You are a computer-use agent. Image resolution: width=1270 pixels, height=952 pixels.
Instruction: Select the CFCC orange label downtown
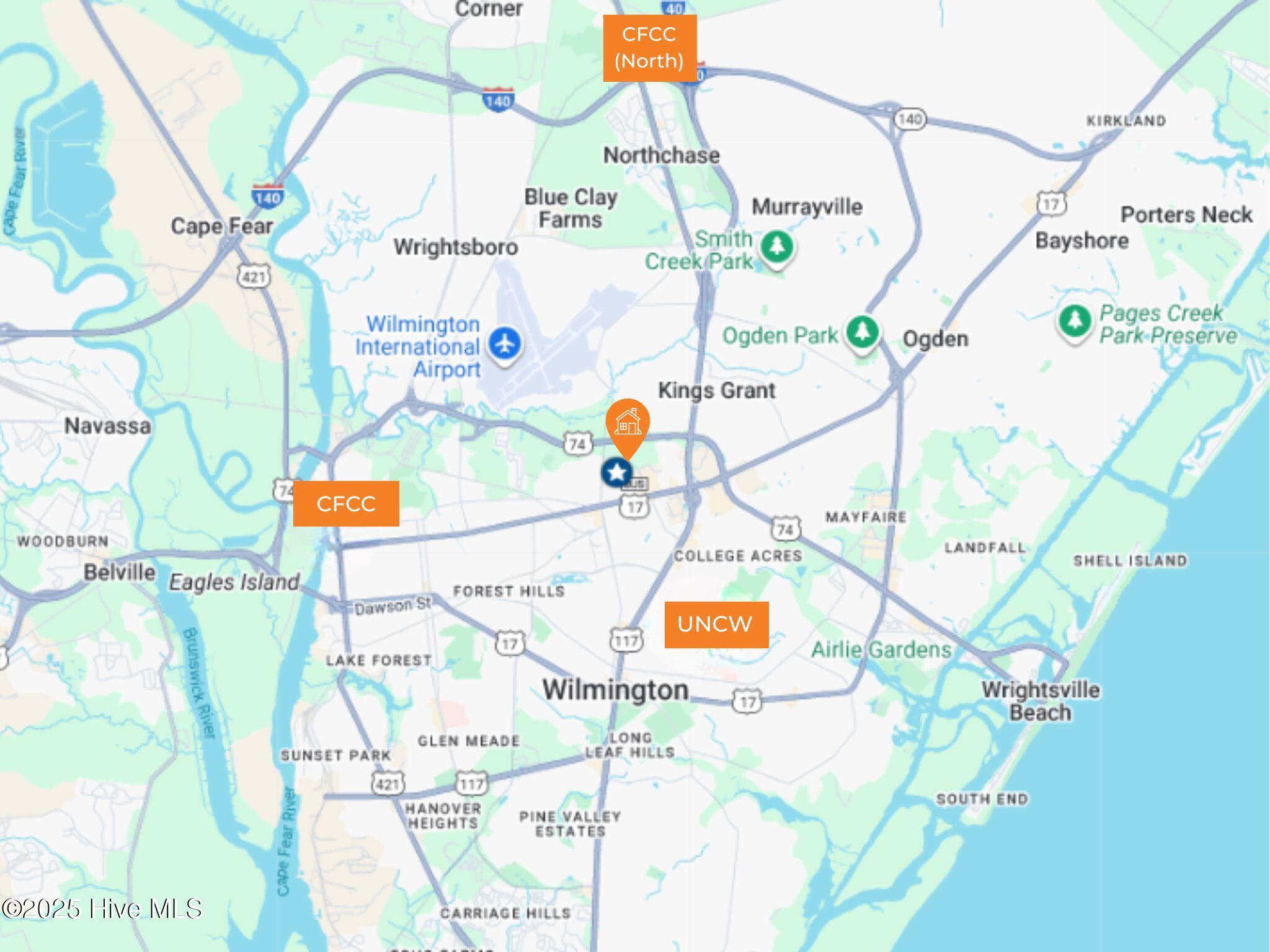346,504
